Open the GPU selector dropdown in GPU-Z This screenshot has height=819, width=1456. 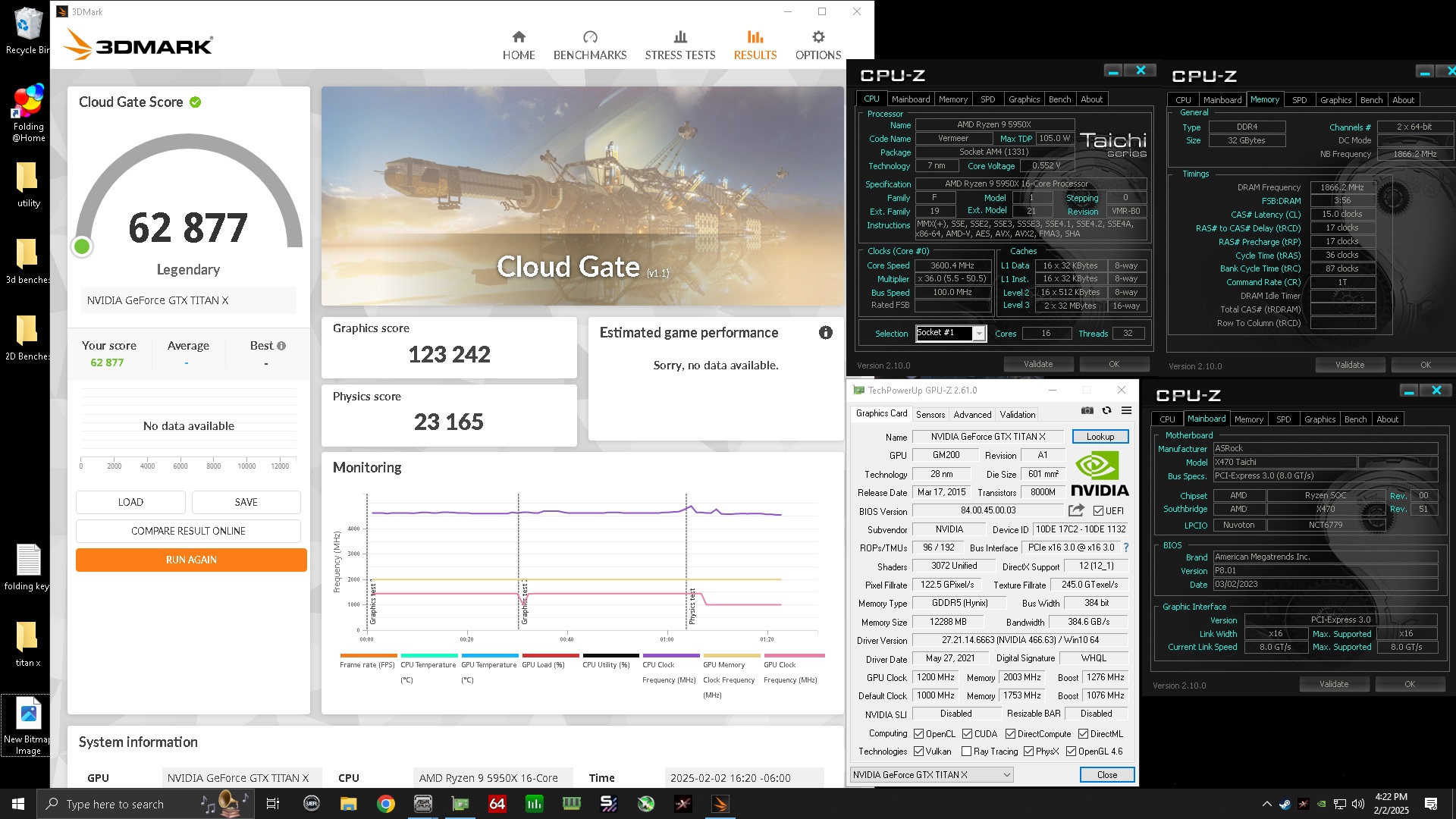932,775
